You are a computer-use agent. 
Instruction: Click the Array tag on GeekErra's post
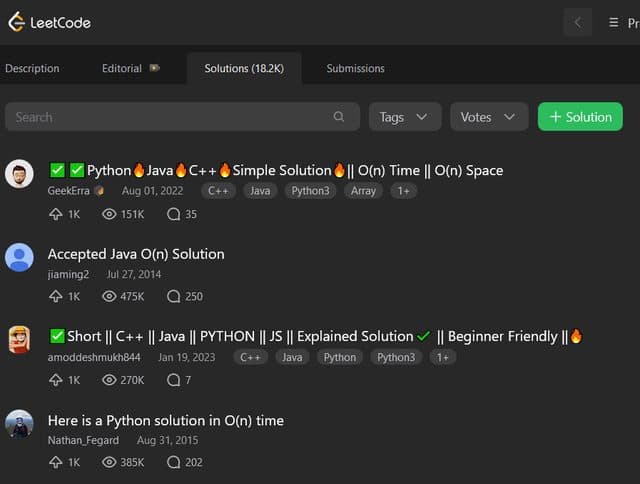tap(363, 191)
